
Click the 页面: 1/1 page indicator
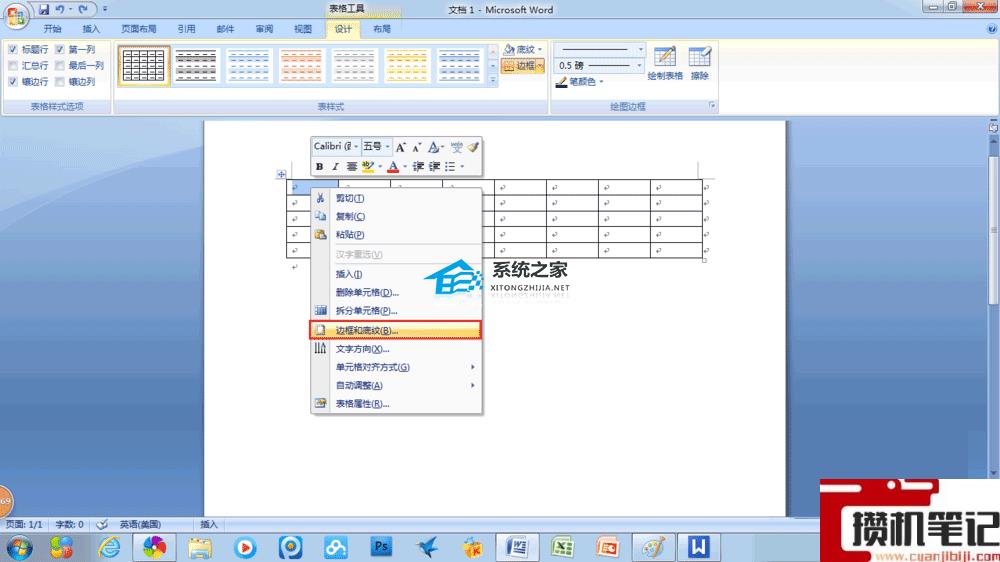24,524
